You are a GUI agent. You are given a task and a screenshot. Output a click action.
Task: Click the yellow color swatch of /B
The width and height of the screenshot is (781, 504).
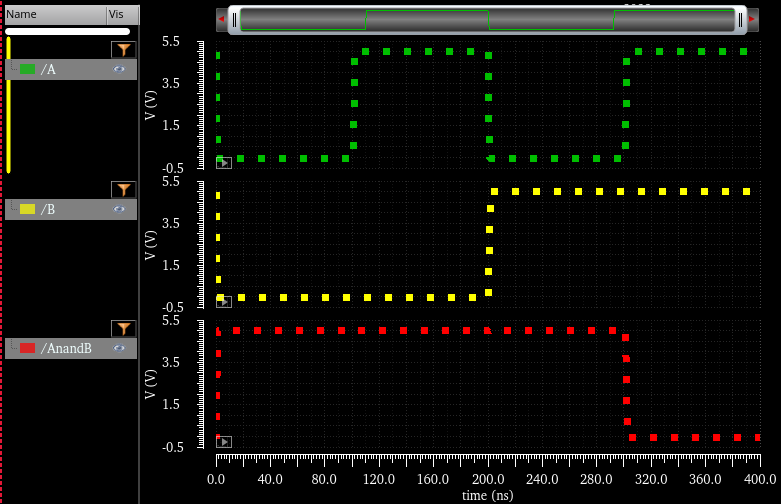click(27, 209)
